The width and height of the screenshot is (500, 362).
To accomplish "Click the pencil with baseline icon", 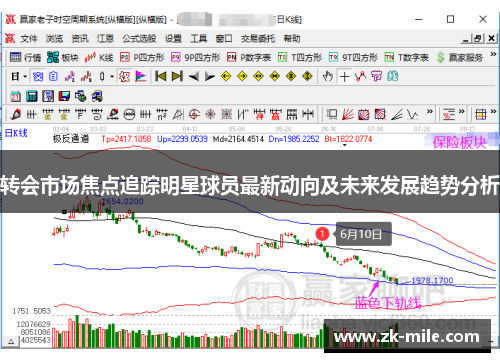I will [x=113, y=115].
